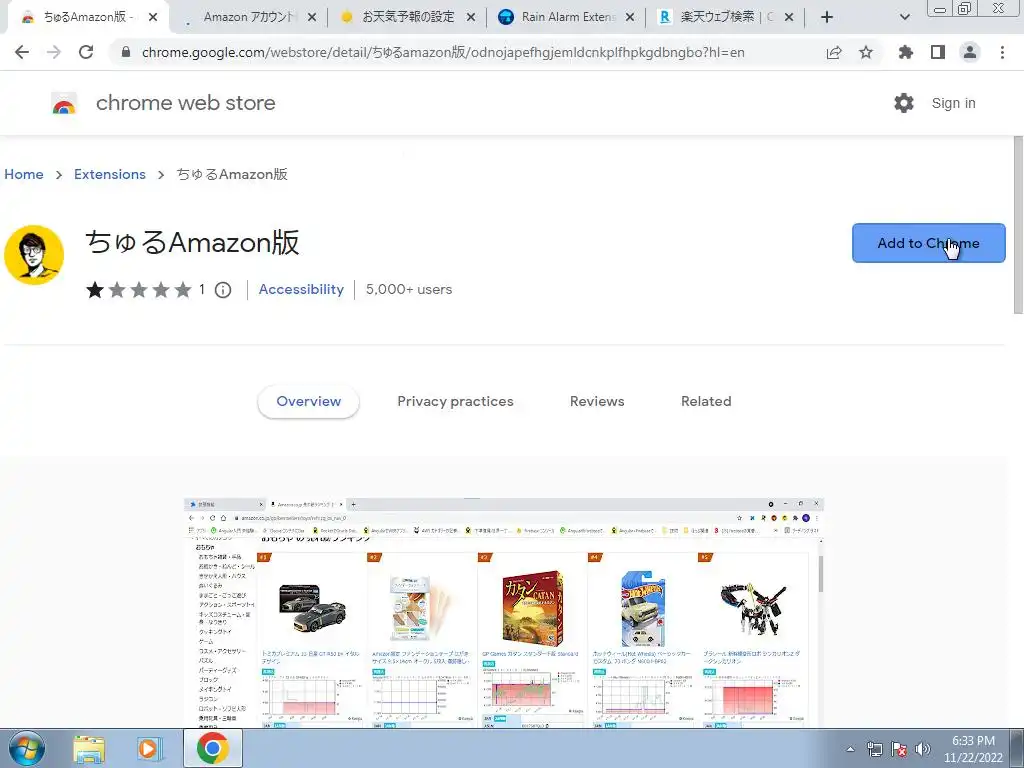Viewport: 1024px width, 768px height.
Task: Open the Accessibility category link
Action: coord(301,289)
